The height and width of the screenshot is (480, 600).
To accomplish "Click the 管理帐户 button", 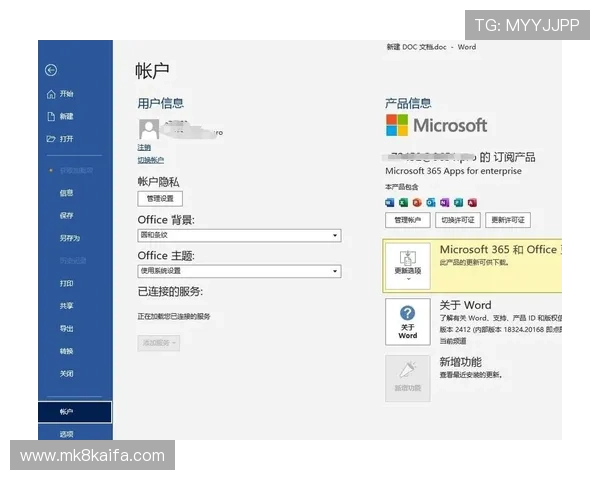I will click(x=408, y=220).
